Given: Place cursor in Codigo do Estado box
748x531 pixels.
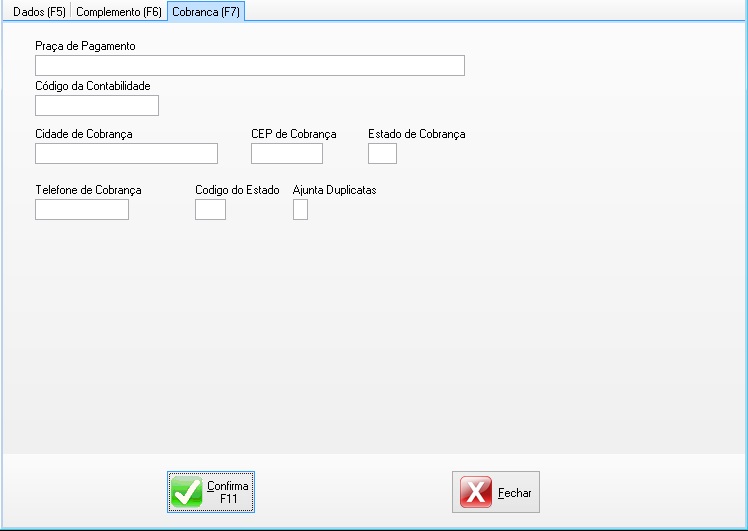Looking at the screenshot, I should pos(210,209).
